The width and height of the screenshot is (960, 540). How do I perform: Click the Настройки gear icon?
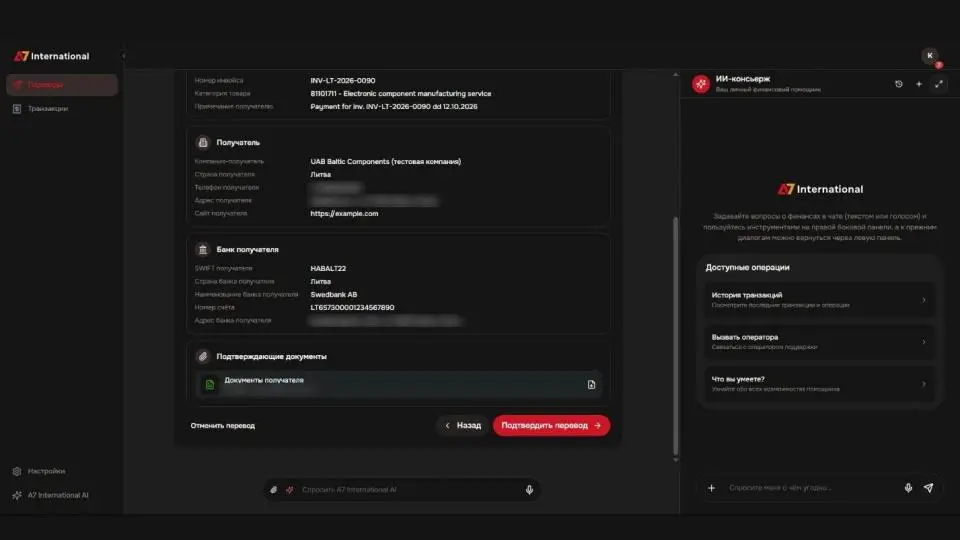[17, 471]
